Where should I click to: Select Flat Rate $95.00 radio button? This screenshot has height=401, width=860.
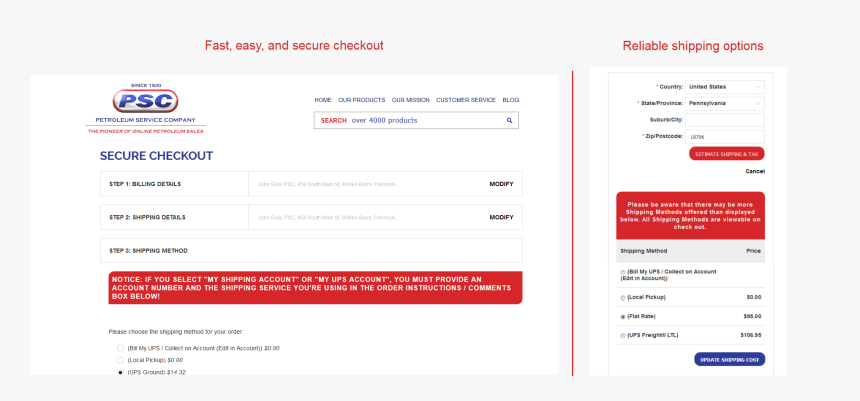tap(623, 317)
